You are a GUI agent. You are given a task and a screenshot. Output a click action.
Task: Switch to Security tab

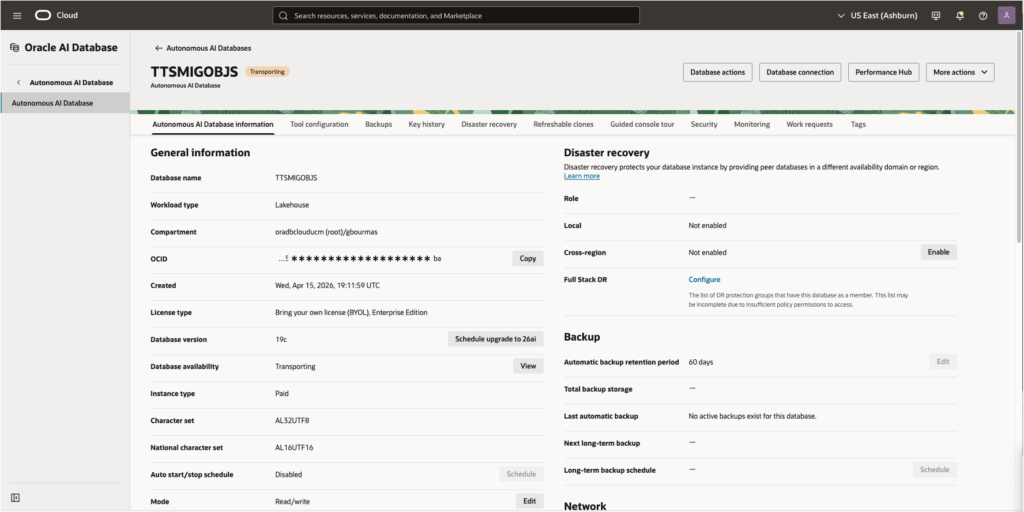click(x=704, y=124)
